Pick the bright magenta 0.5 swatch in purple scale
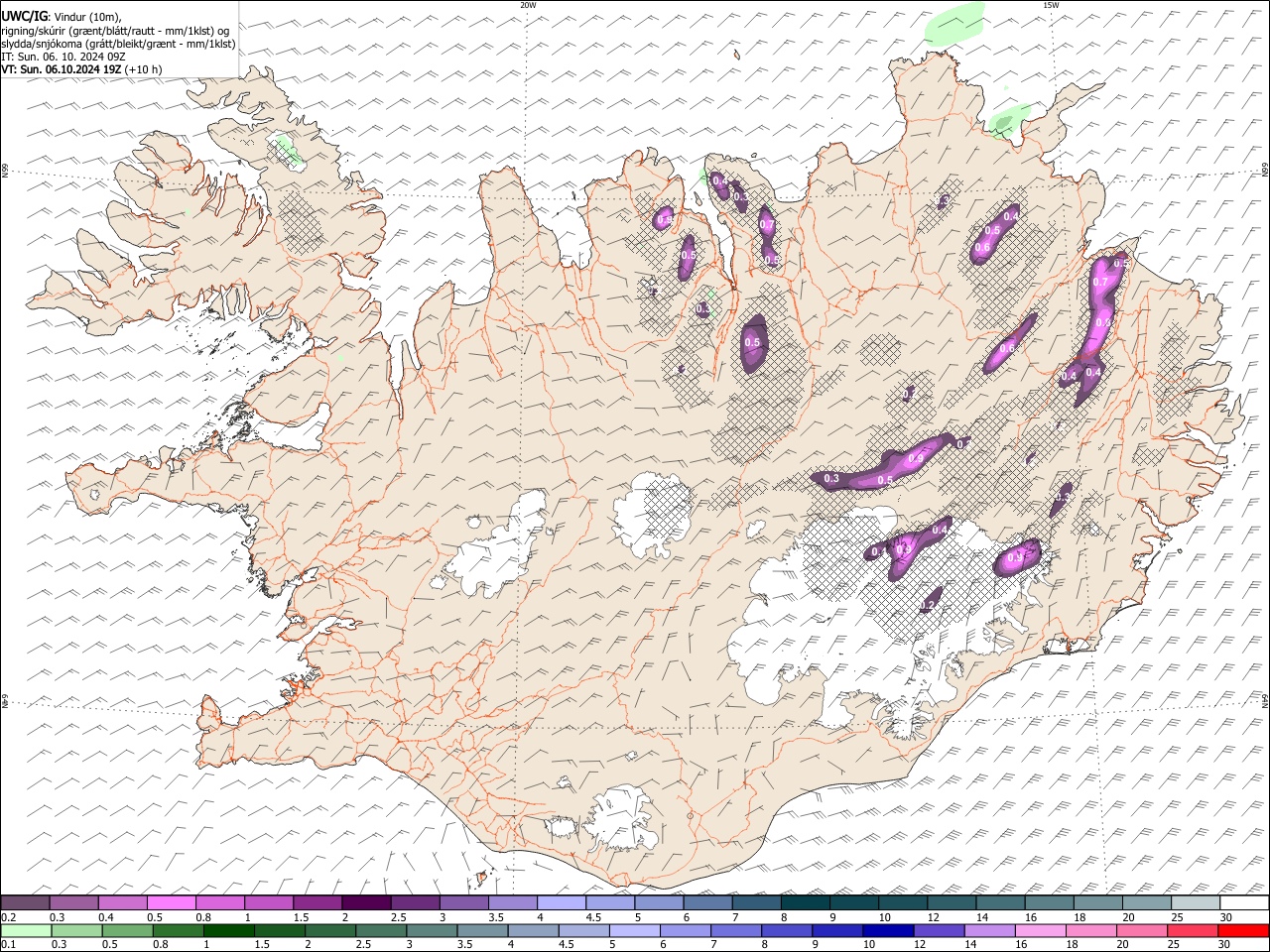The height and width of the screenshot is (952, 1270). (171, 902)
